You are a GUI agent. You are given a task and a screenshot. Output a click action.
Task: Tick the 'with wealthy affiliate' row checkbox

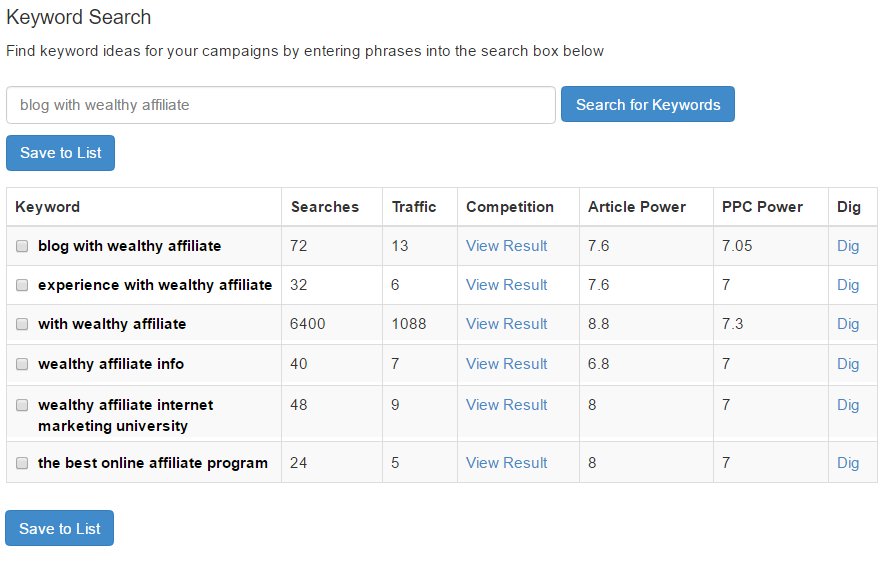pos(22,324)
